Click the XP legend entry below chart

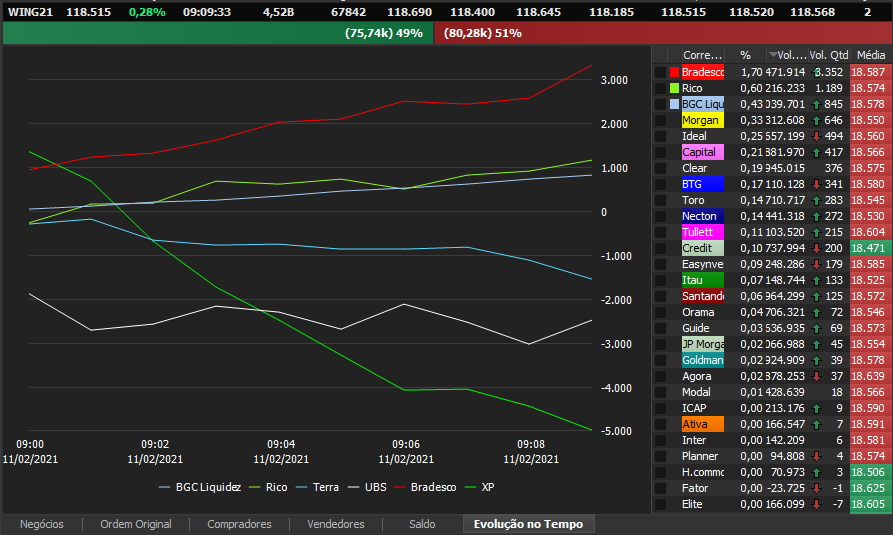tap(480, 487)
